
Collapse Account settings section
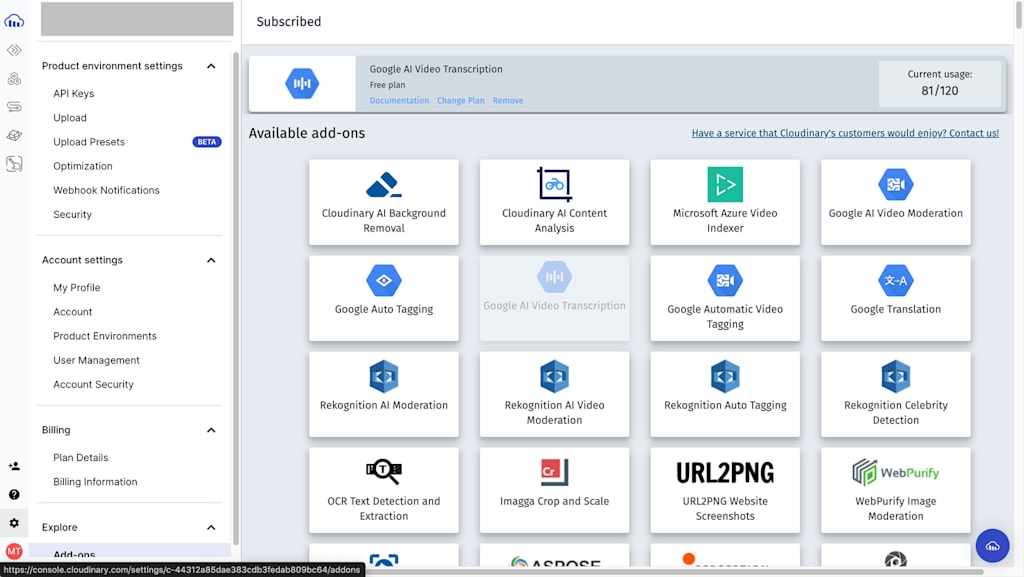click(x=211, y=260)
